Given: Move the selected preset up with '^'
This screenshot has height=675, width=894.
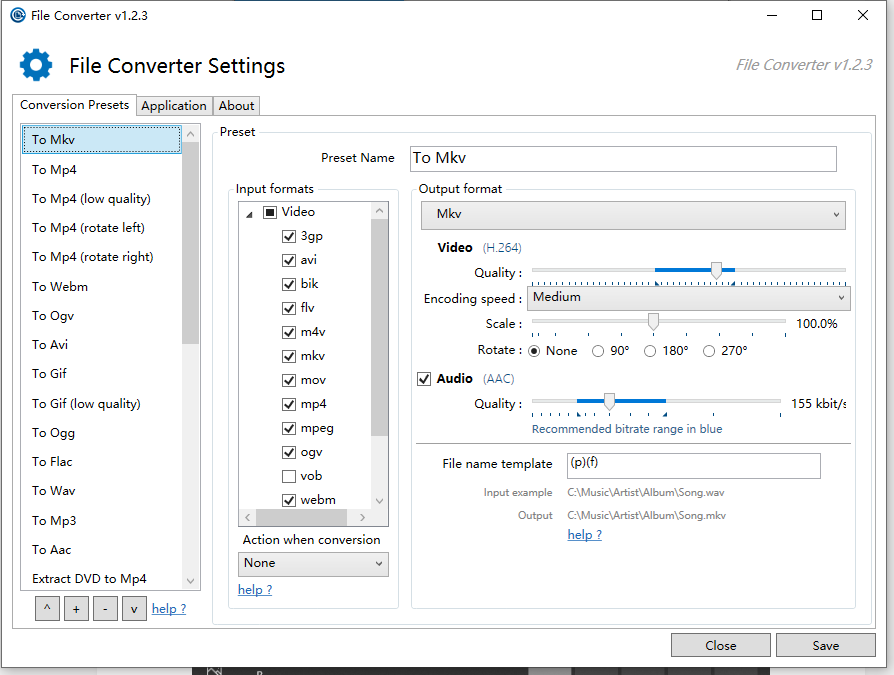Looking at the screenshot, I should point(47,608).
